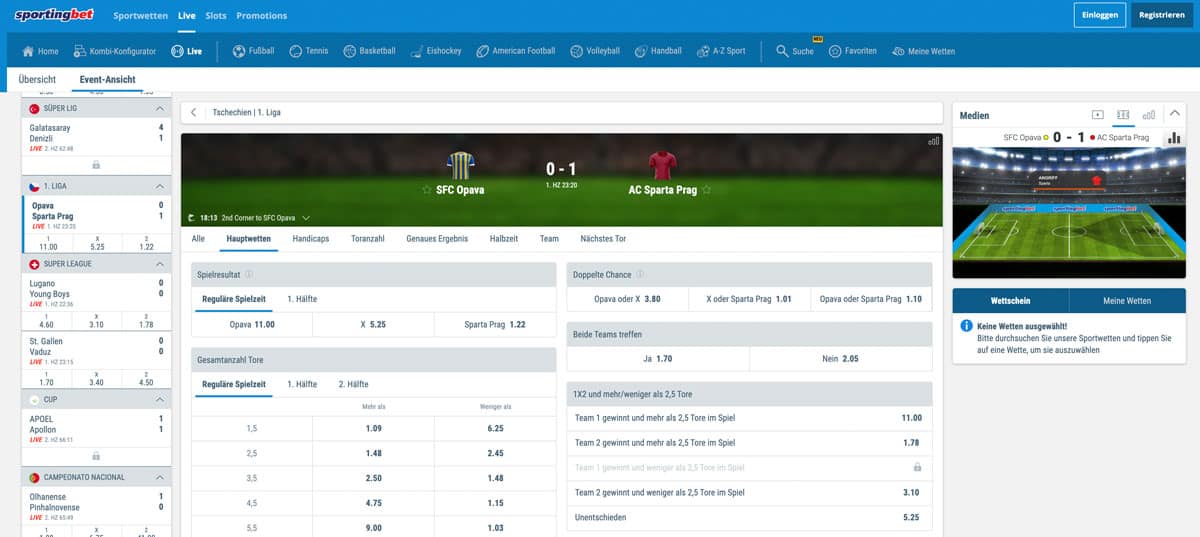1200x537 pixels.
Task: Open the A-Z Sport list
Action: pyautogui.click(x=720, y=51)
